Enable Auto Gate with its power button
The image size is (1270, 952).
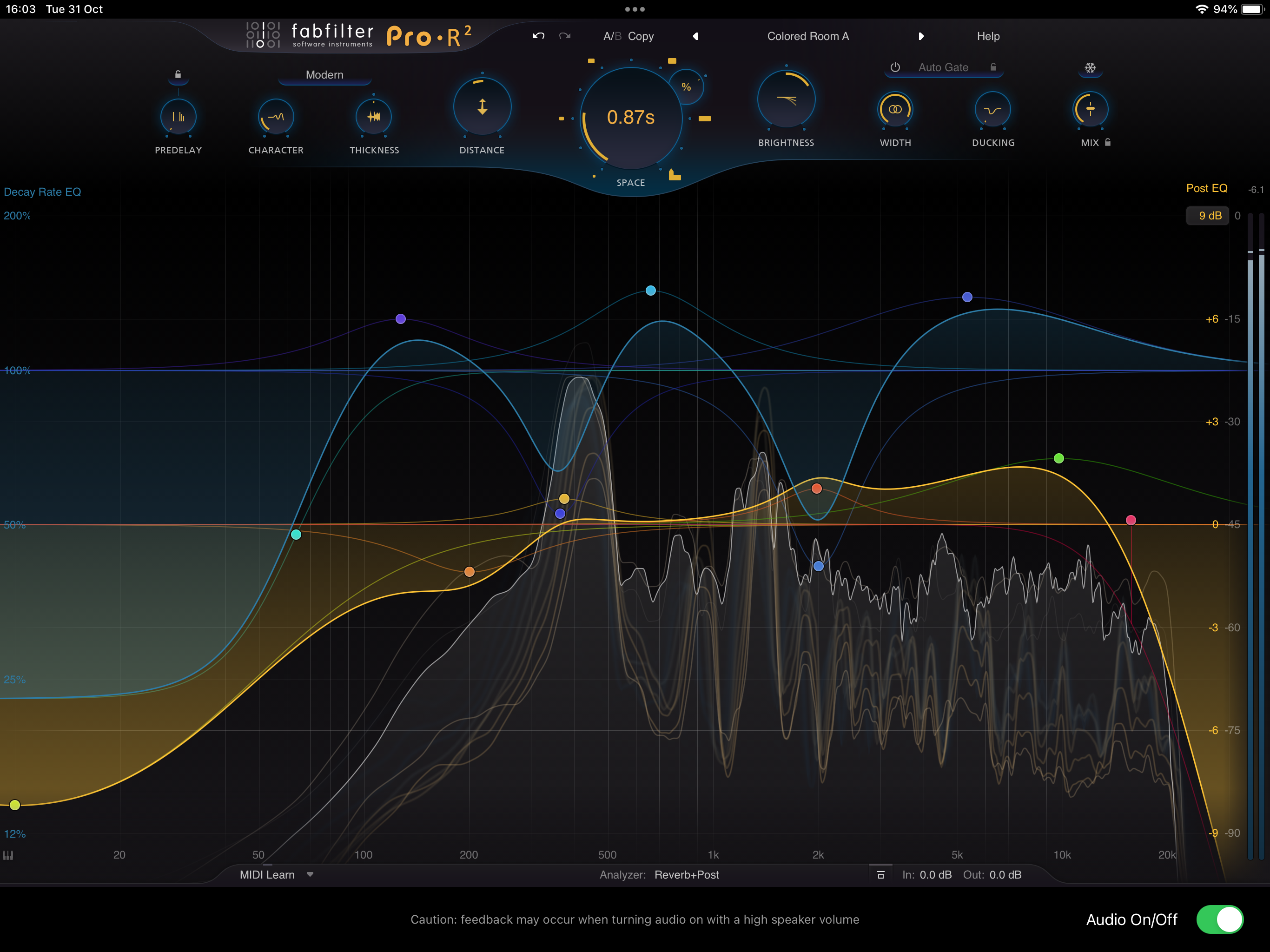tap(895, 67)
